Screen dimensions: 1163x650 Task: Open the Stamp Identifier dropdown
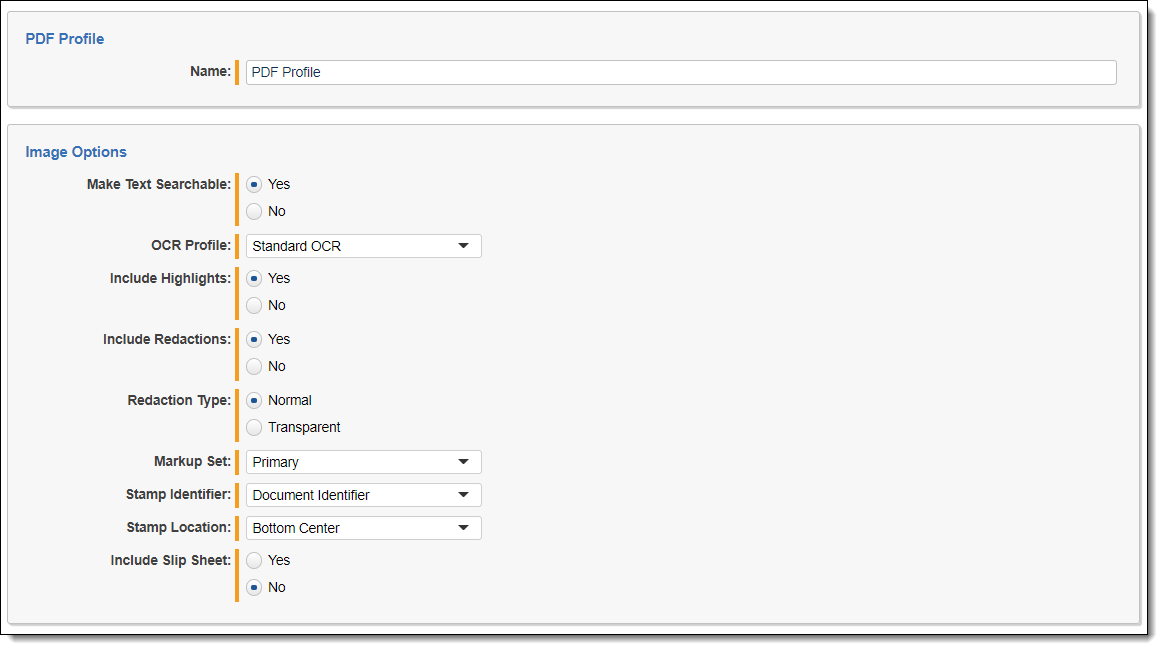tap(363, 495)
